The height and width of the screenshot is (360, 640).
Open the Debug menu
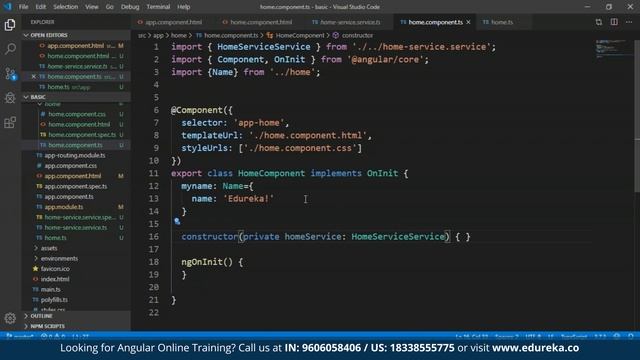click(130, 7)
